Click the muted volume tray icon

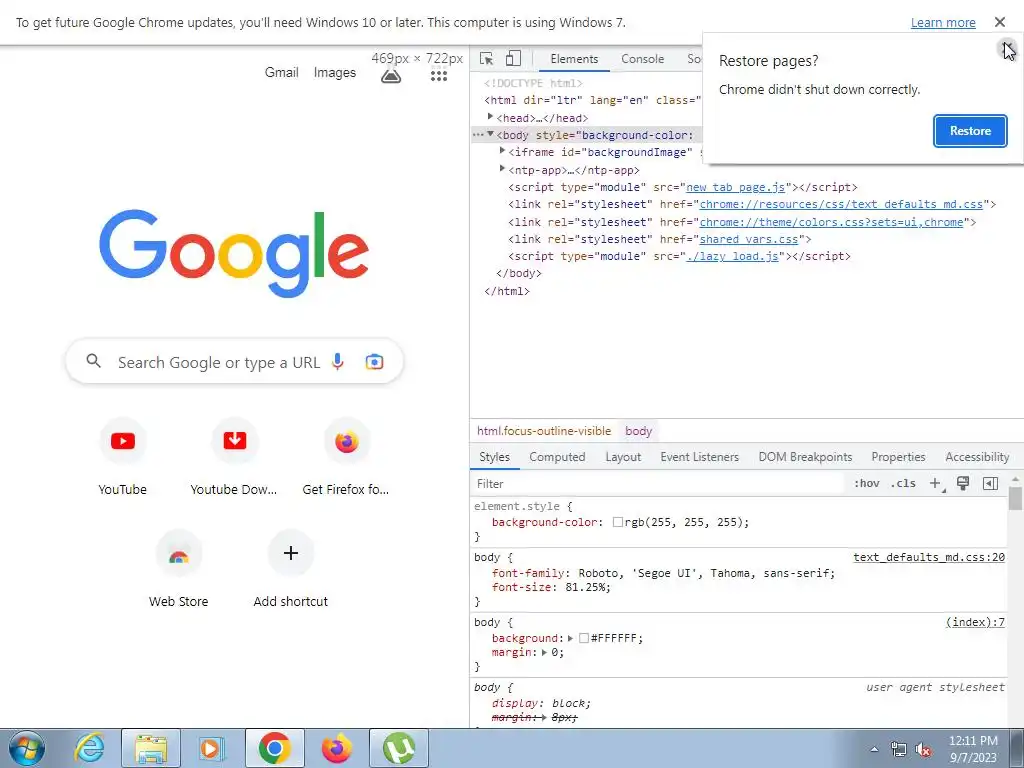923,750
